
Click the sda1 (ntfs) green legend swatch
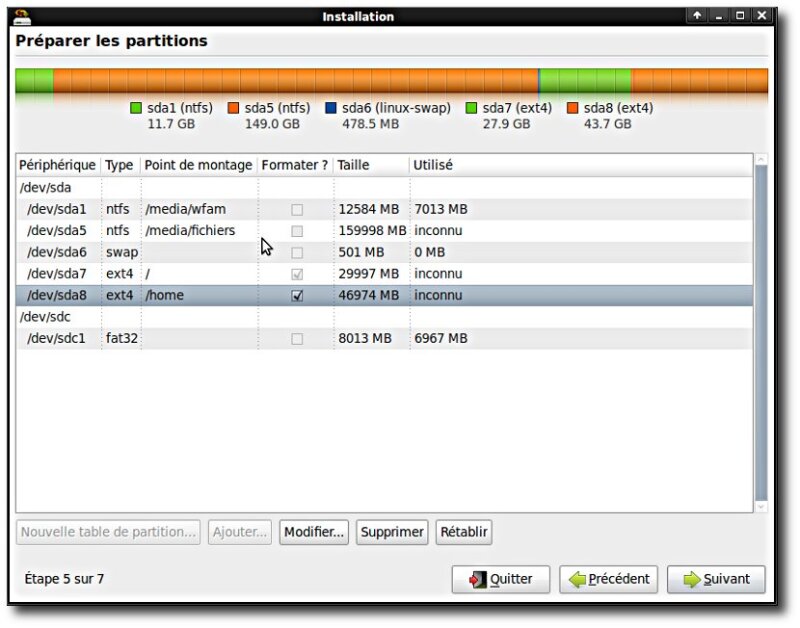click(x=136, y=108)
